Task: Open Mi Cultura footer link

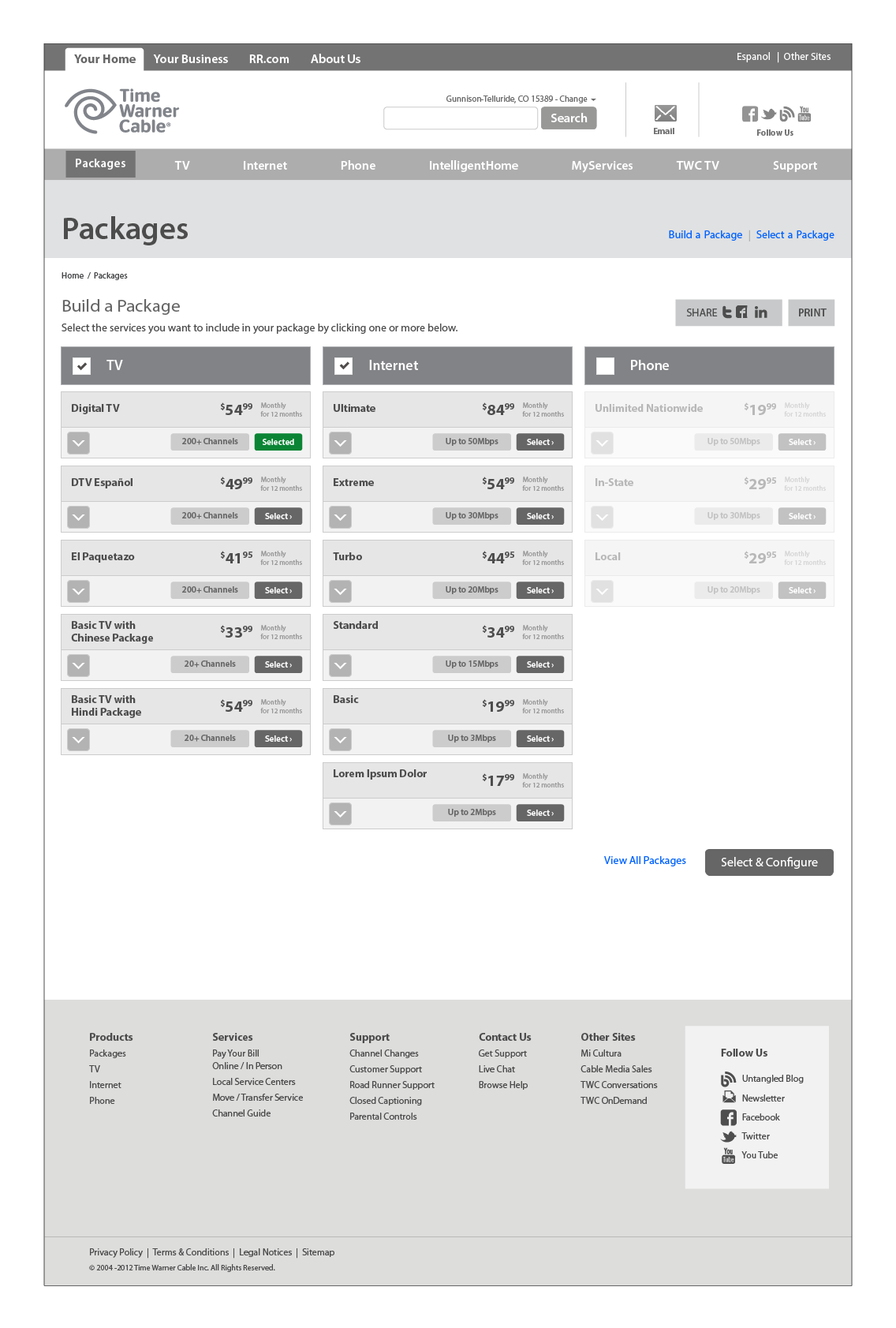Action: pos(601,1053)
